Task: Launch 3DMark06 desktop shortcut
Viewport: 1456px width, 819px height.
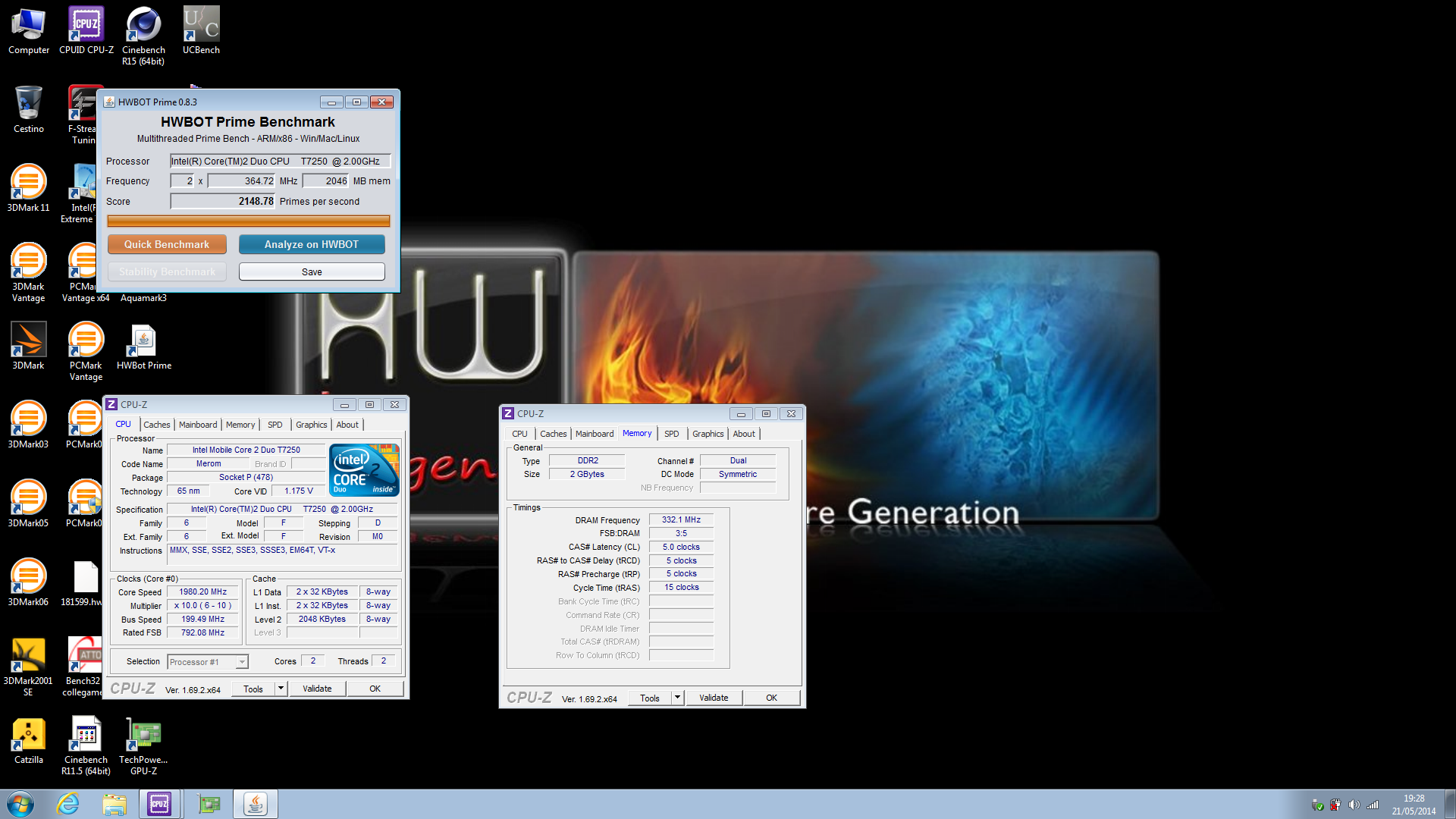Action: [28, 583]
